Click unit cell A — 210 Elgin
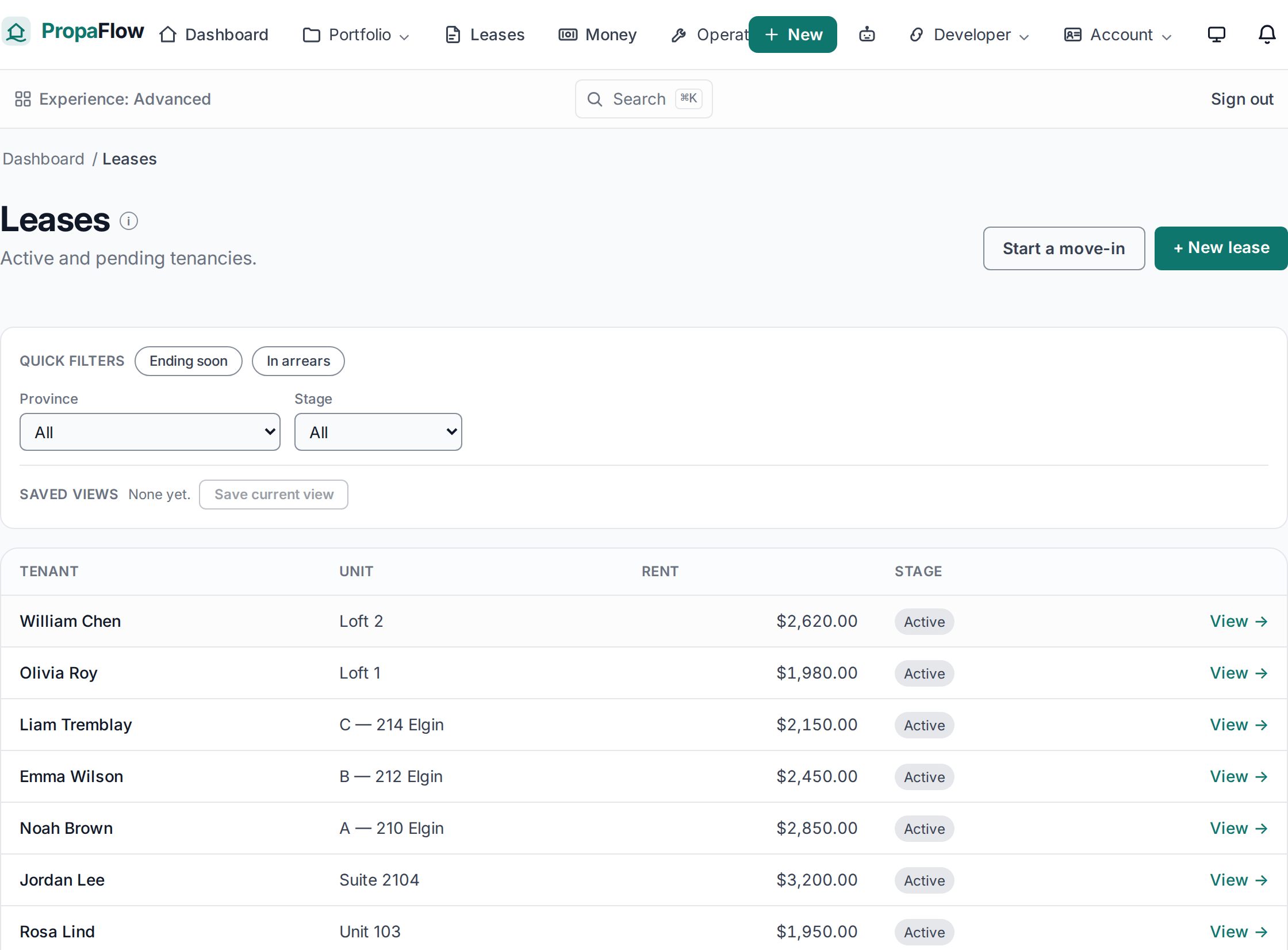This screenshot has height=950, width=1288. point(392,829)
